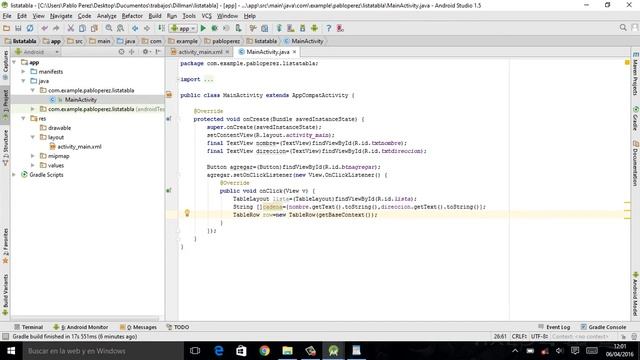Open the Android project view dropdown
The image size is (640, 360).
pyautogui.click(x=37, y=52)
